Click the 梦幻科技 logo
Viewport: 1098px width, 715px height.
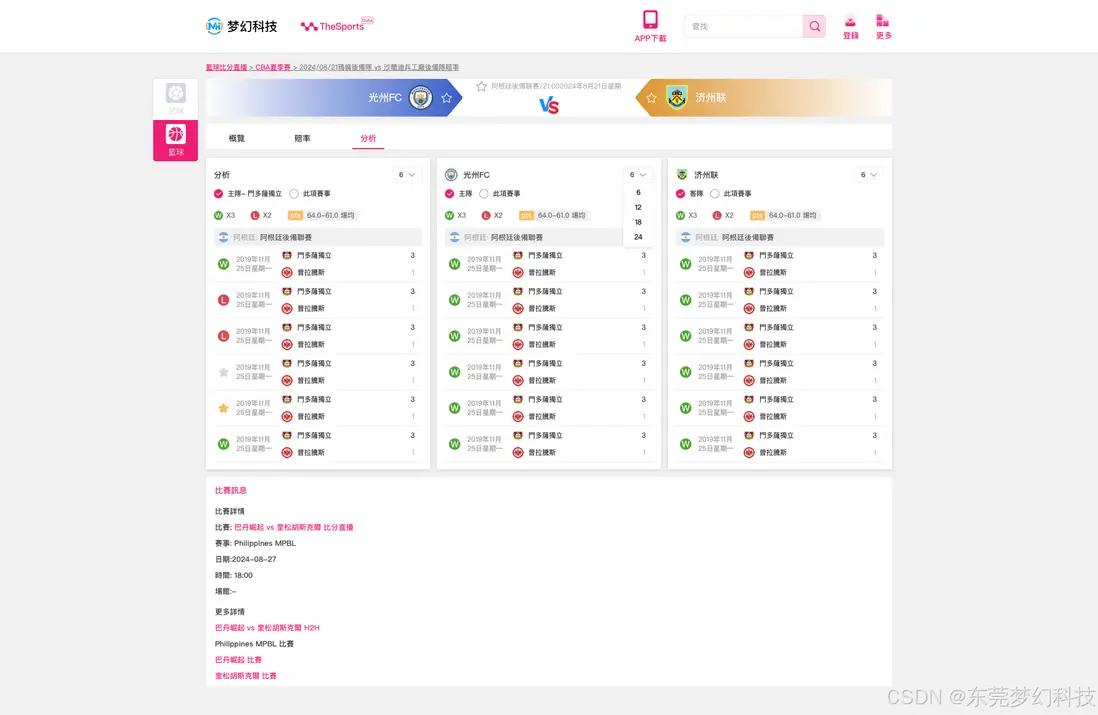[242, 26]
